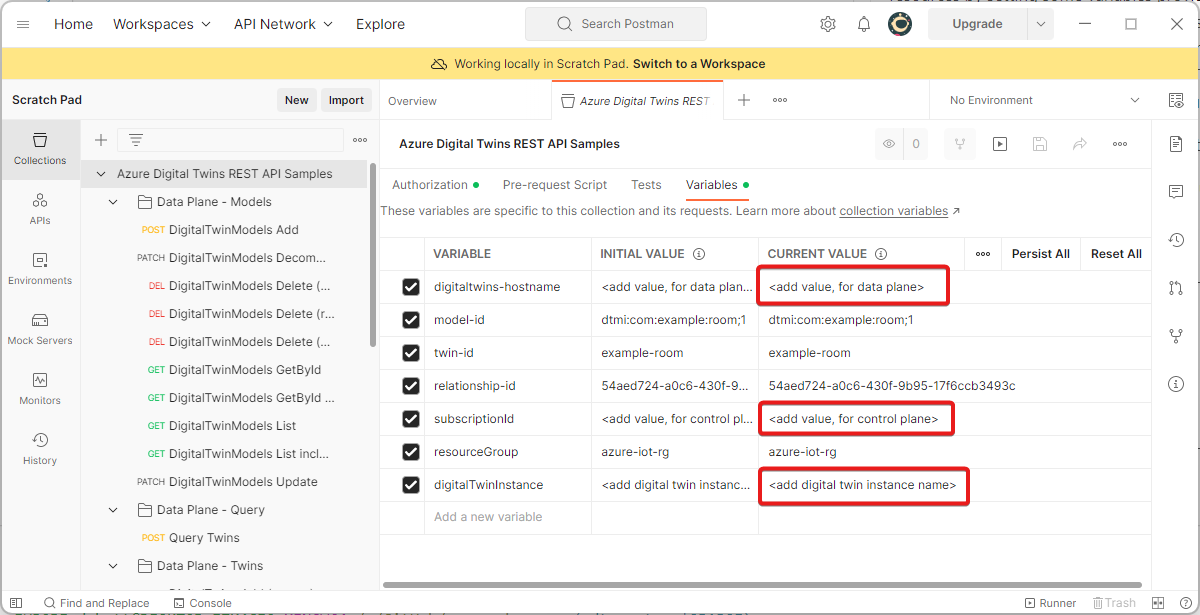Open a new tab with plus icon
The height and width of the screenshot is (615, 1200).
click(744, 100)
